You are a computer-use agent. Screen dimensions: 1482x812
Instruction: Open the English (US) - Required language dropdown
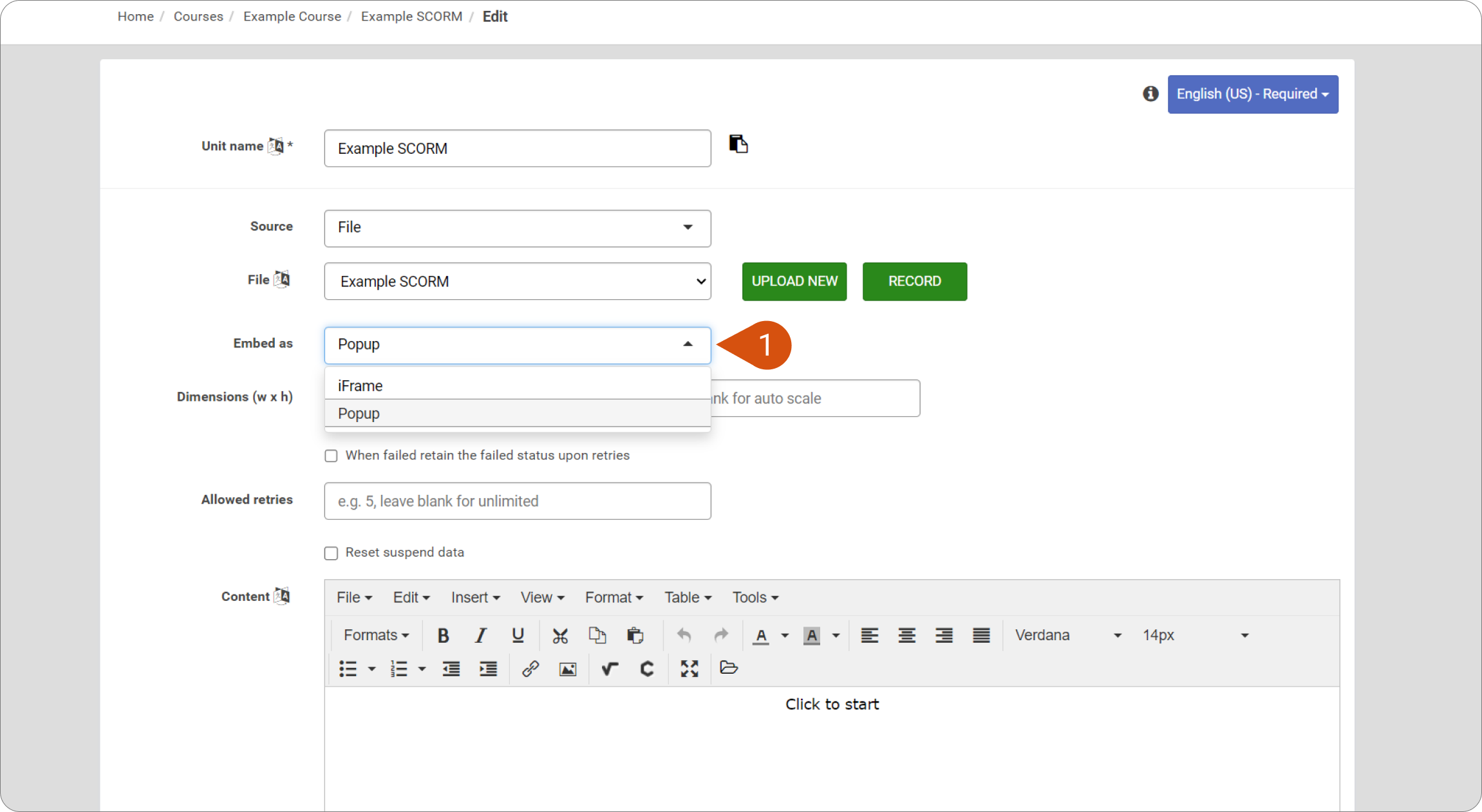[1253, 94]
